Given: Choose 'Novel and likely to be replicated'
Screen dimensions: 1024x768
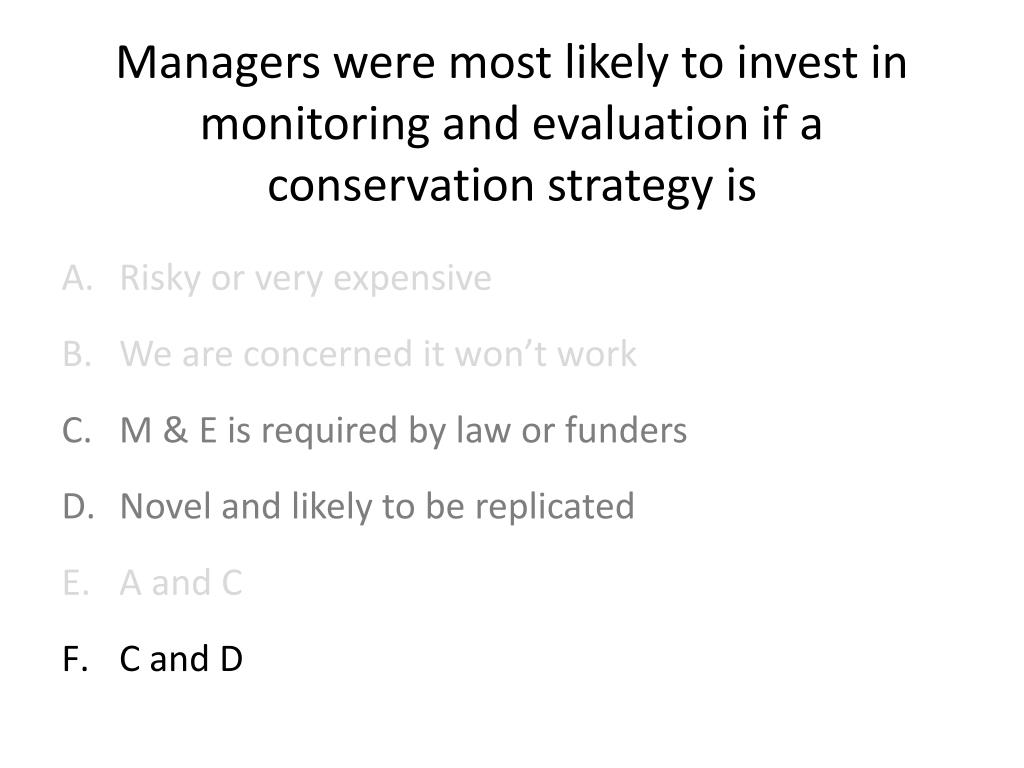Looking at the screenshot, I should (x=377, y=507).
